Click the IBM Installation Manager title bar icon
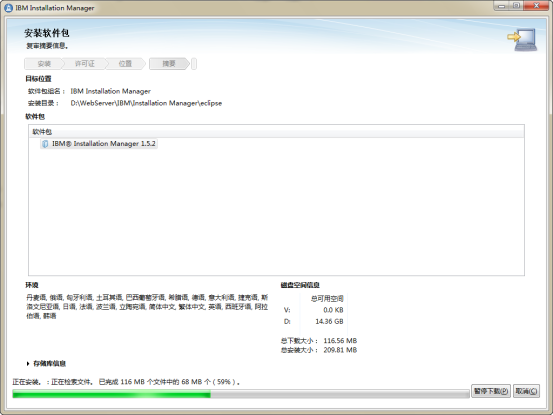 [x=8, y=8]
